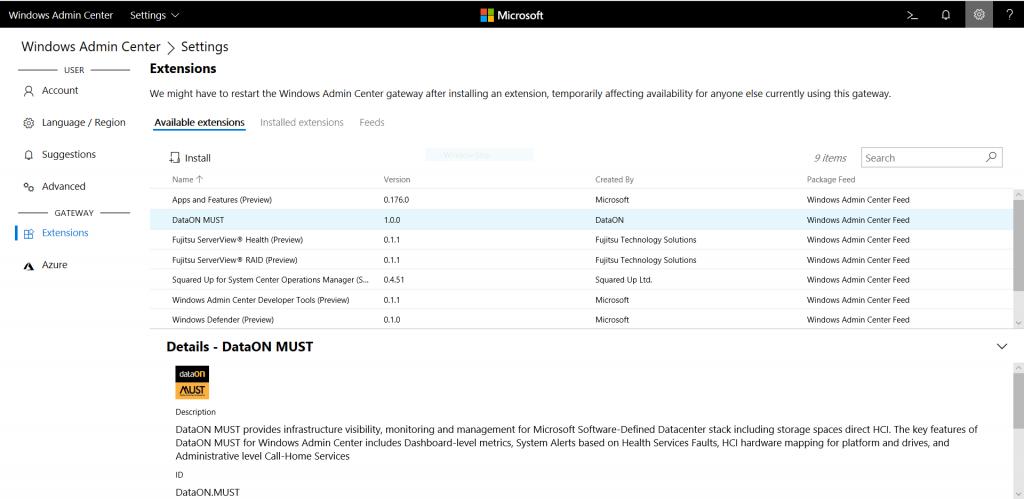
Task: Switch to Installed extensions tab
Action: click(x=302, y=122)
